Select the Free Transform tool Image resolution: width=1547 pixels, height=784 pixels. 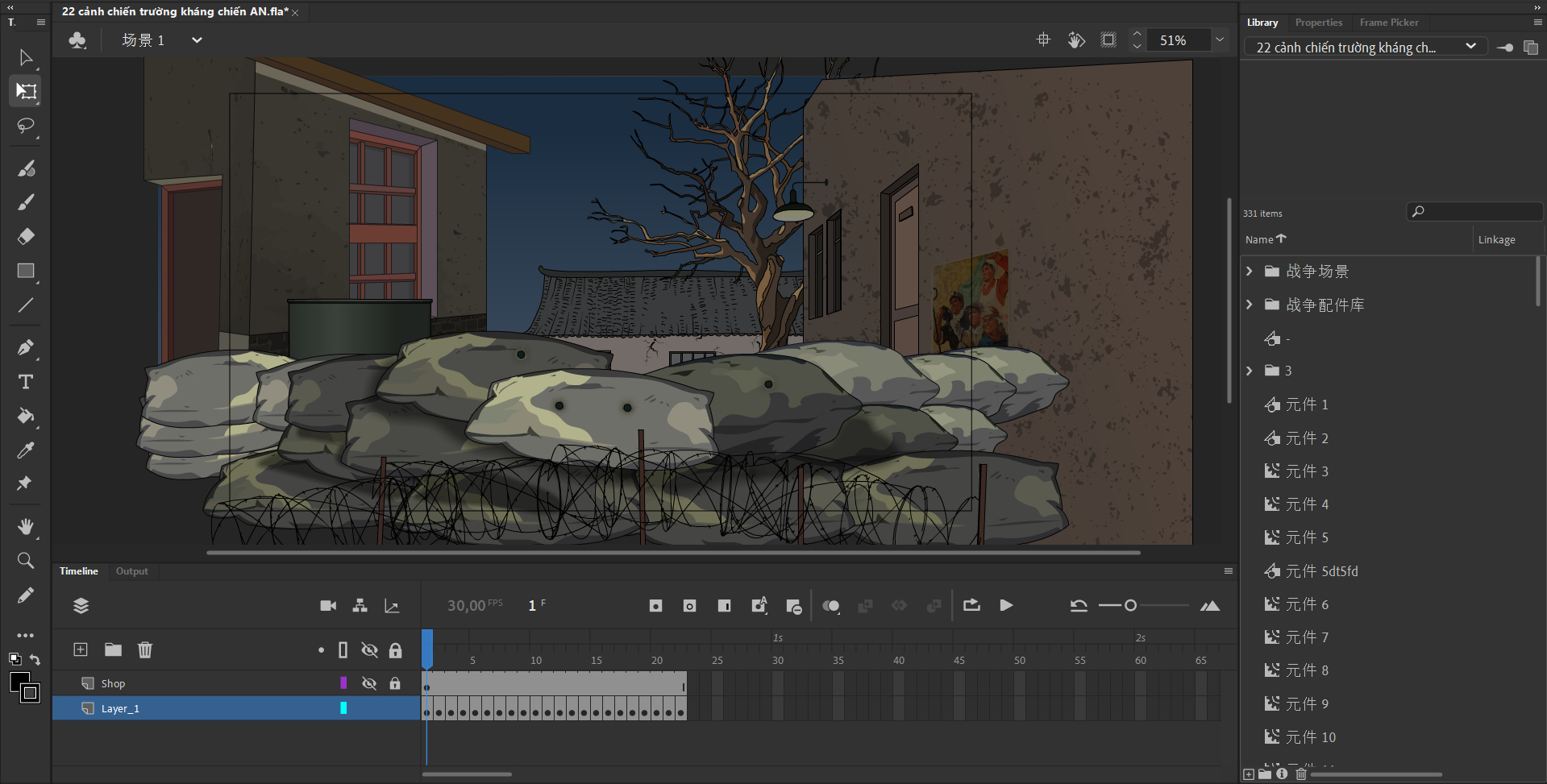26,91
